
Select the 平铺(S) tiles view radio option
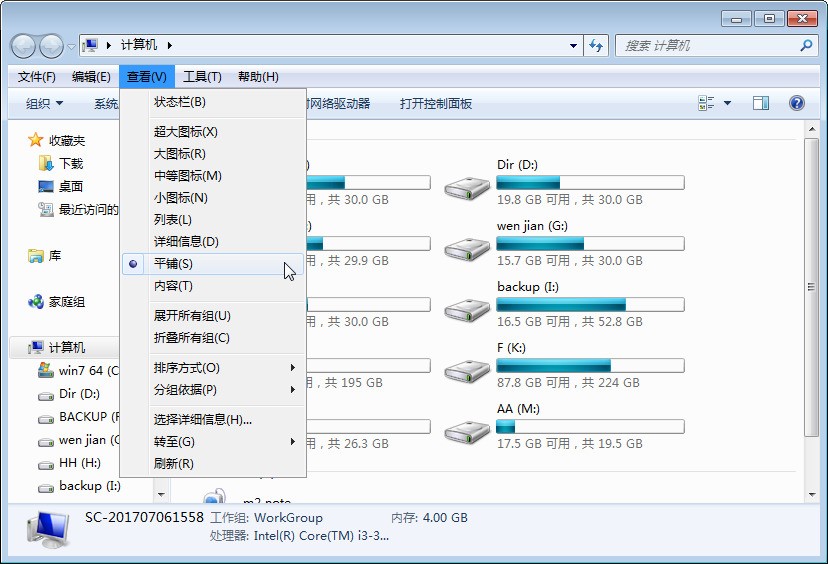pos(213,264)
